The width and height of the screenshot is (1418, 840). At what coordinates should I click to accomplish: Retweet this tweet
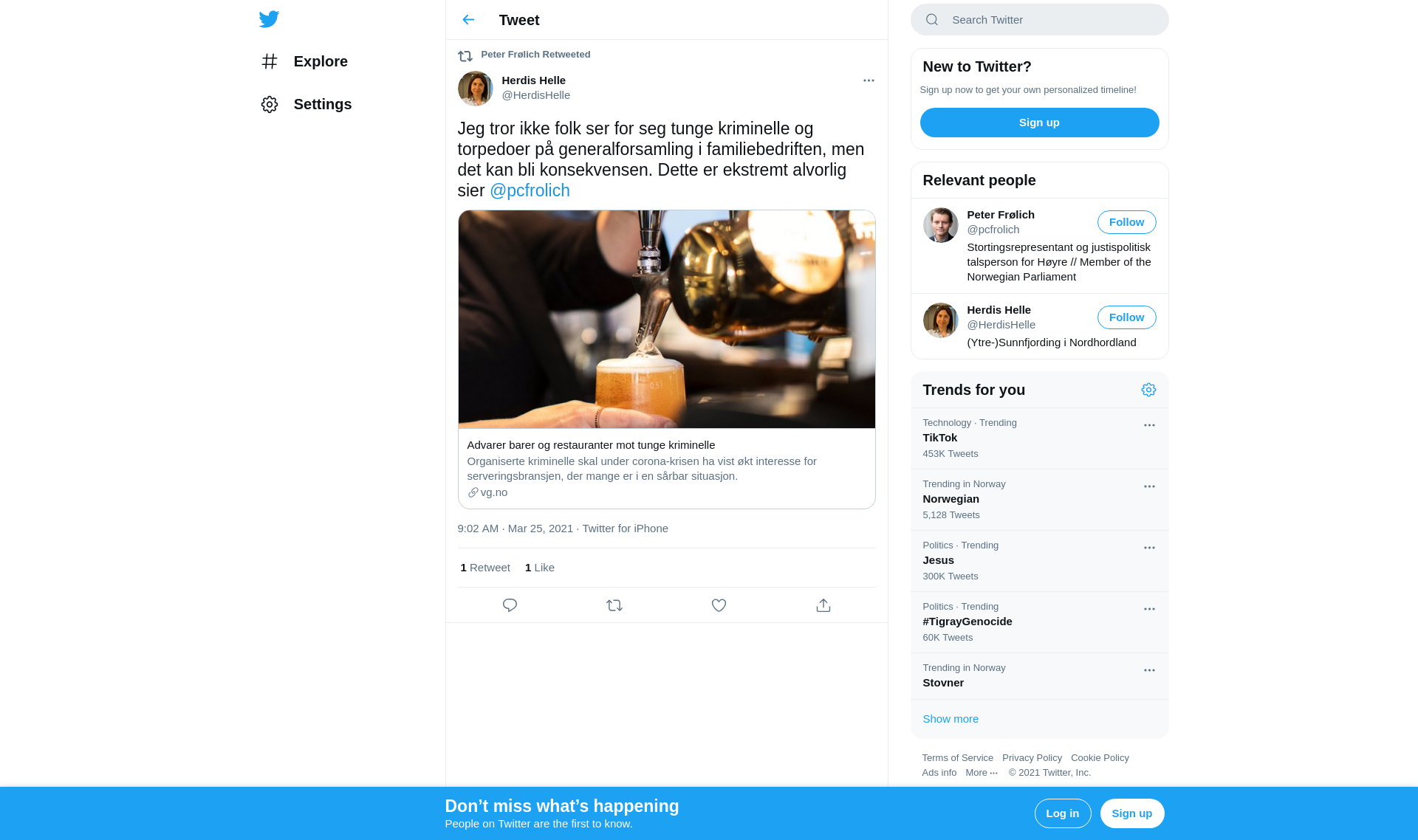click(614, 605)
